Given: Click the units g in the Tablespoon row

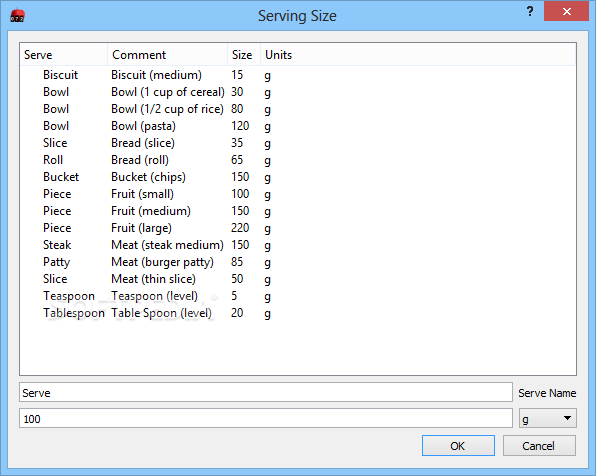Looking at the screenshot, I should (x=268, y=314).
